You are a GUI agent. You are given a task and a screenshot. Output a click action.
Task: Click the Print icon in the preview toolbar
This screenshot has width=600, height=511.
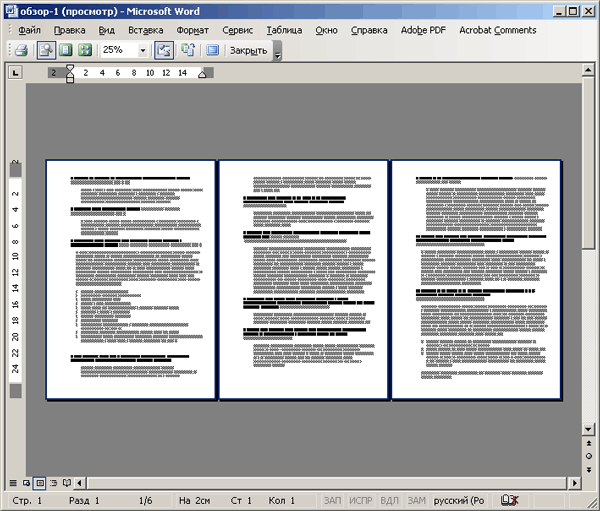click(21, 50)
